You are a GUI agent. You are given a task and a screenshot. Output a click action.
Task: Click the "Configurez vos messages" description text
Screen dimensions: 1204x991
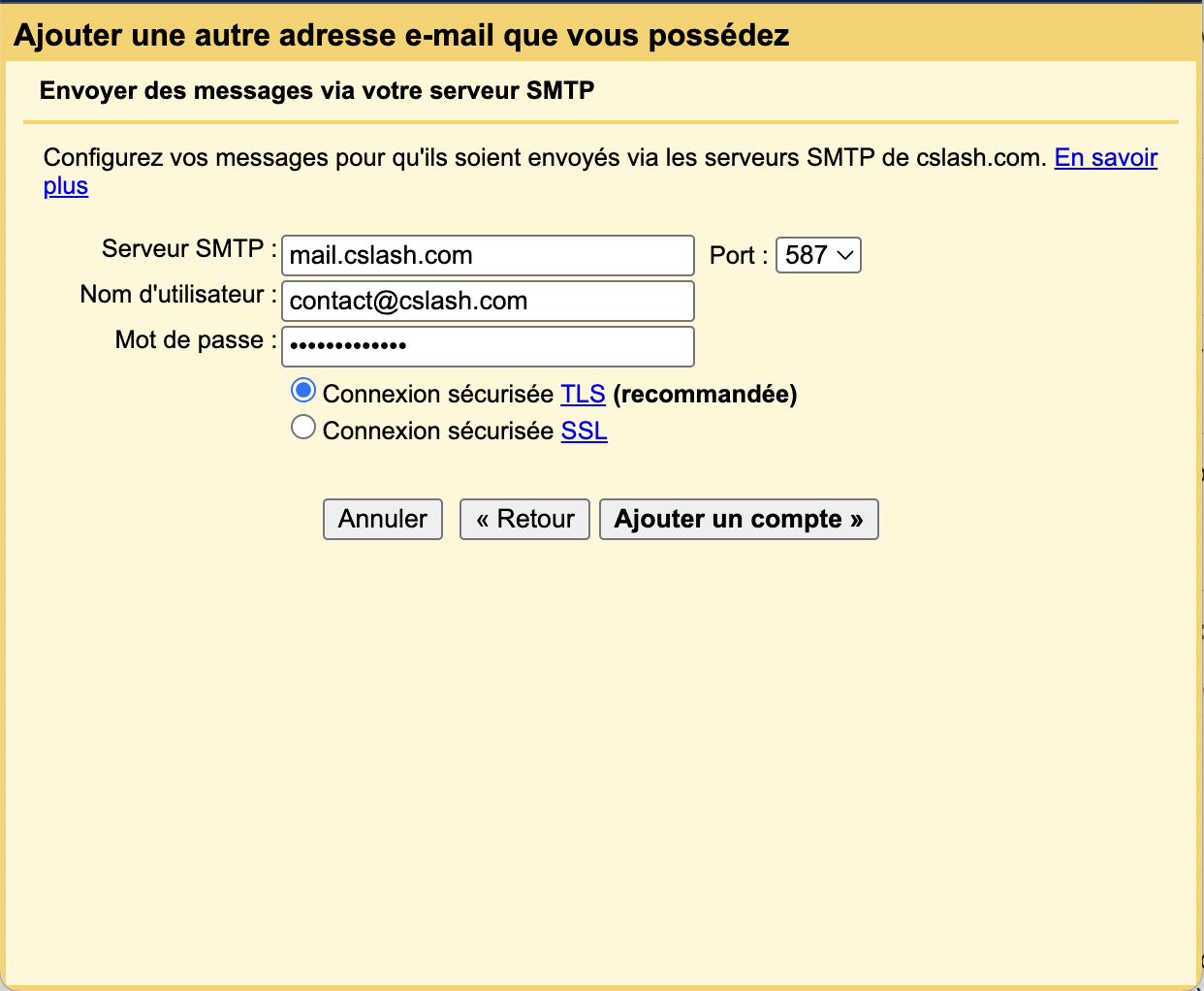(x=543, y=157)
